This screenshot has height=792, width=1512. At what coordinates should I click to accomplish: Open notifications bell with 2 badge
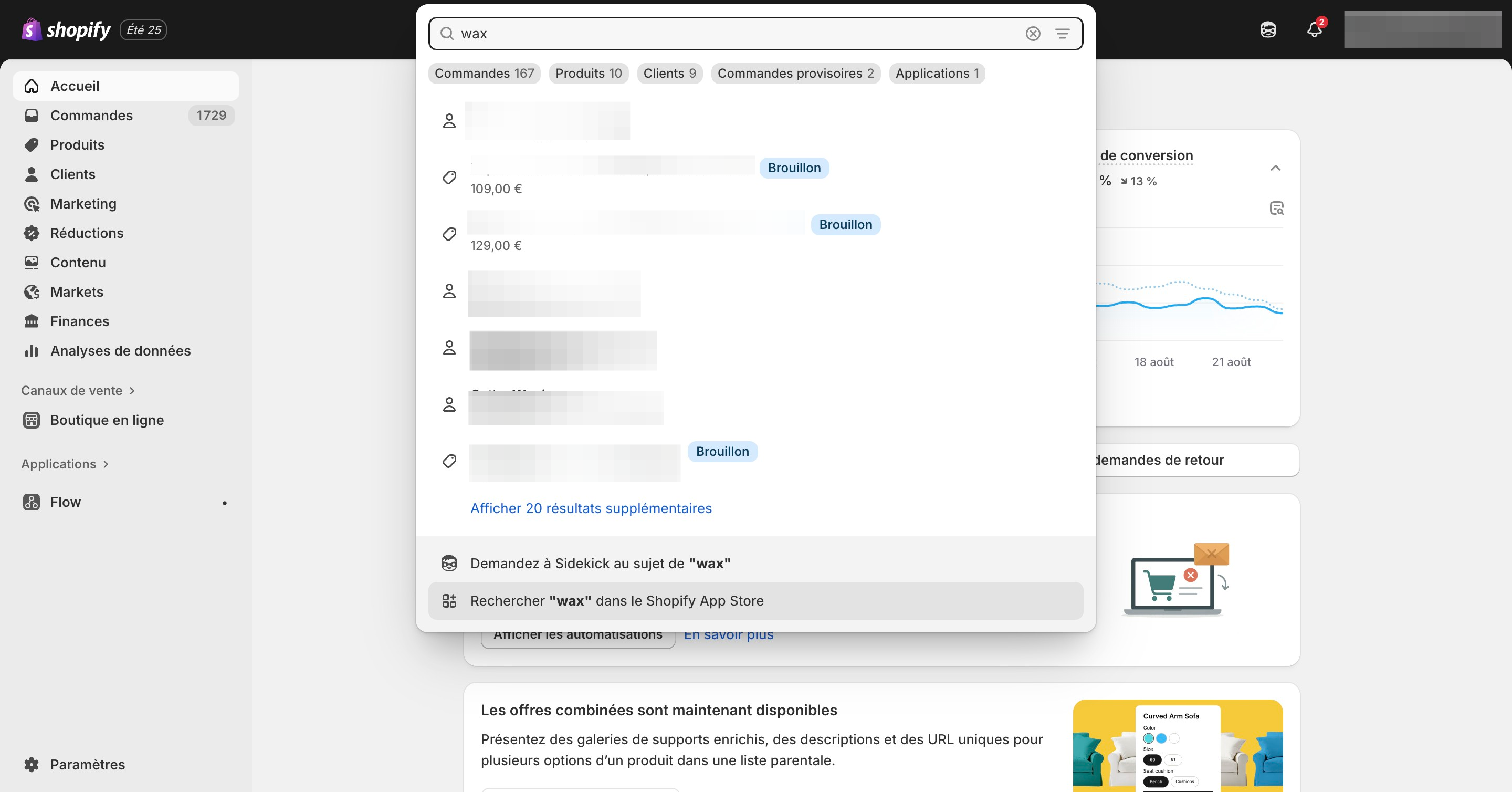click(x=1314, y=30)
